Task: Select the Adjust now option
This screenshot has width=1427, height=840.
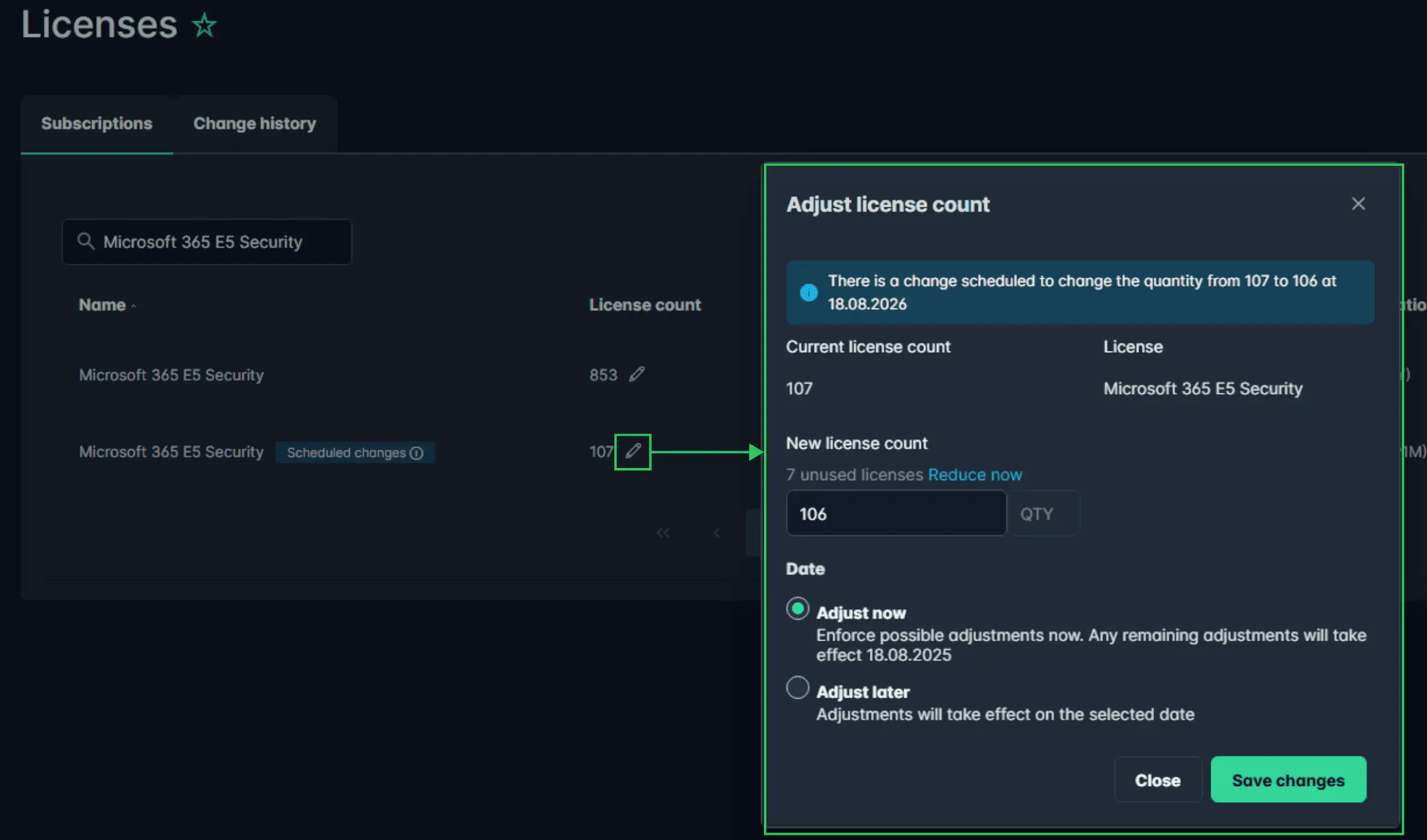Action: 797,609
